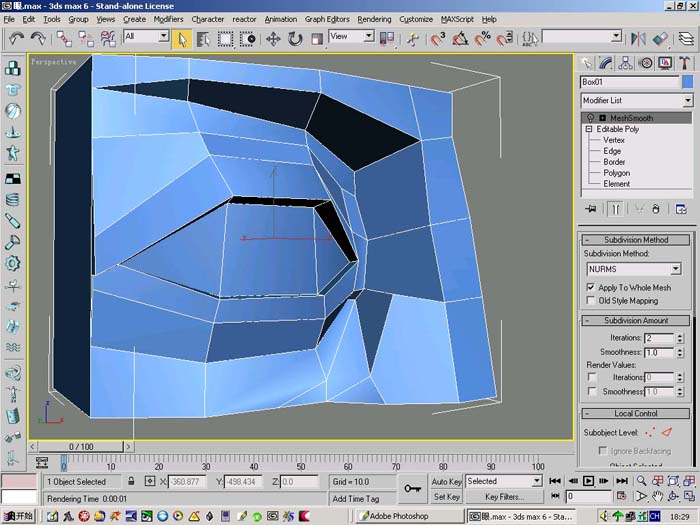Toggle Selection Lock padlock
The image size is (700, 525).
click(131, 481)
